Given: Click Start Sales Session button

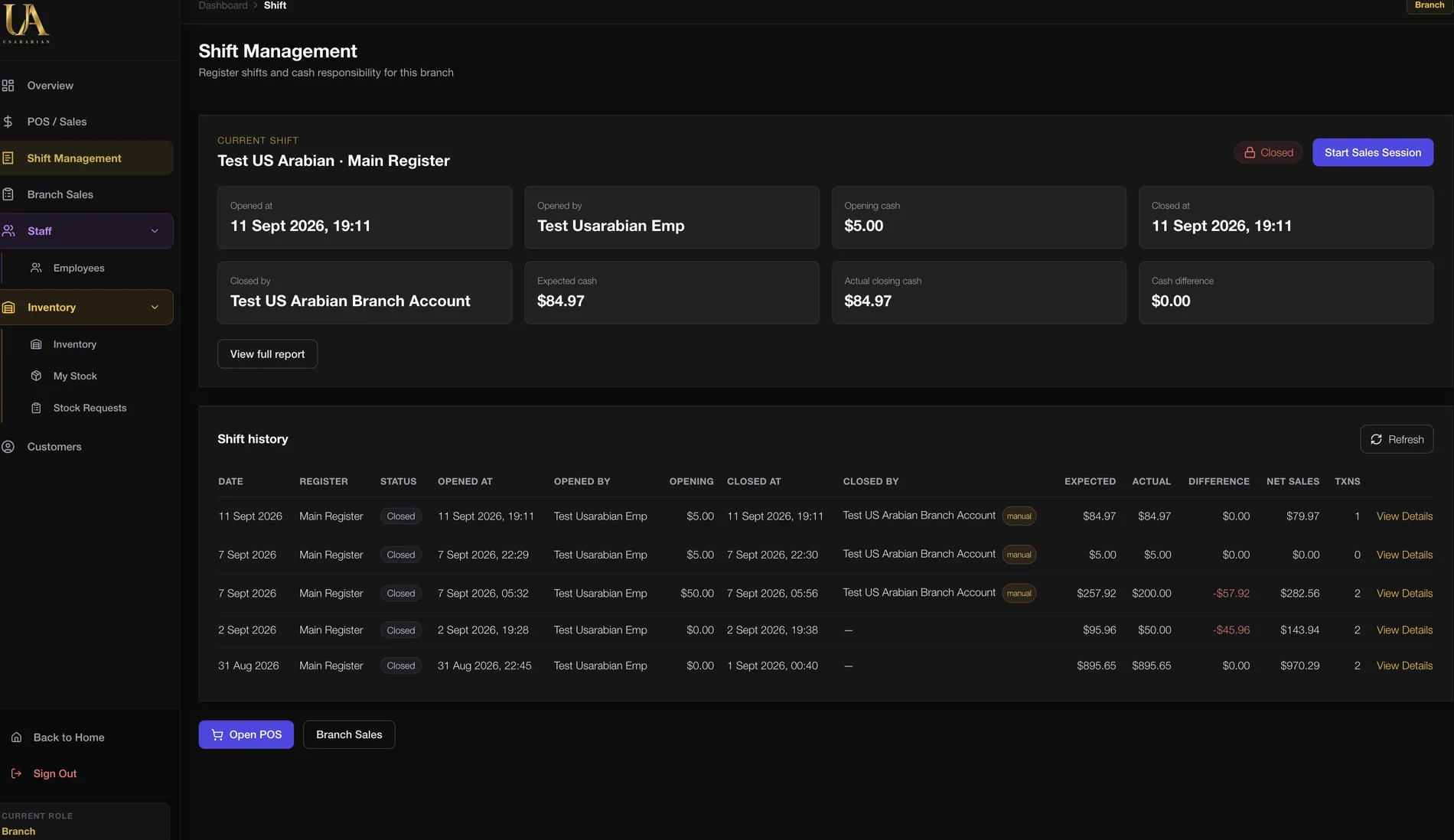Looking at the screenshot, I should click(x=1373, y=152).
